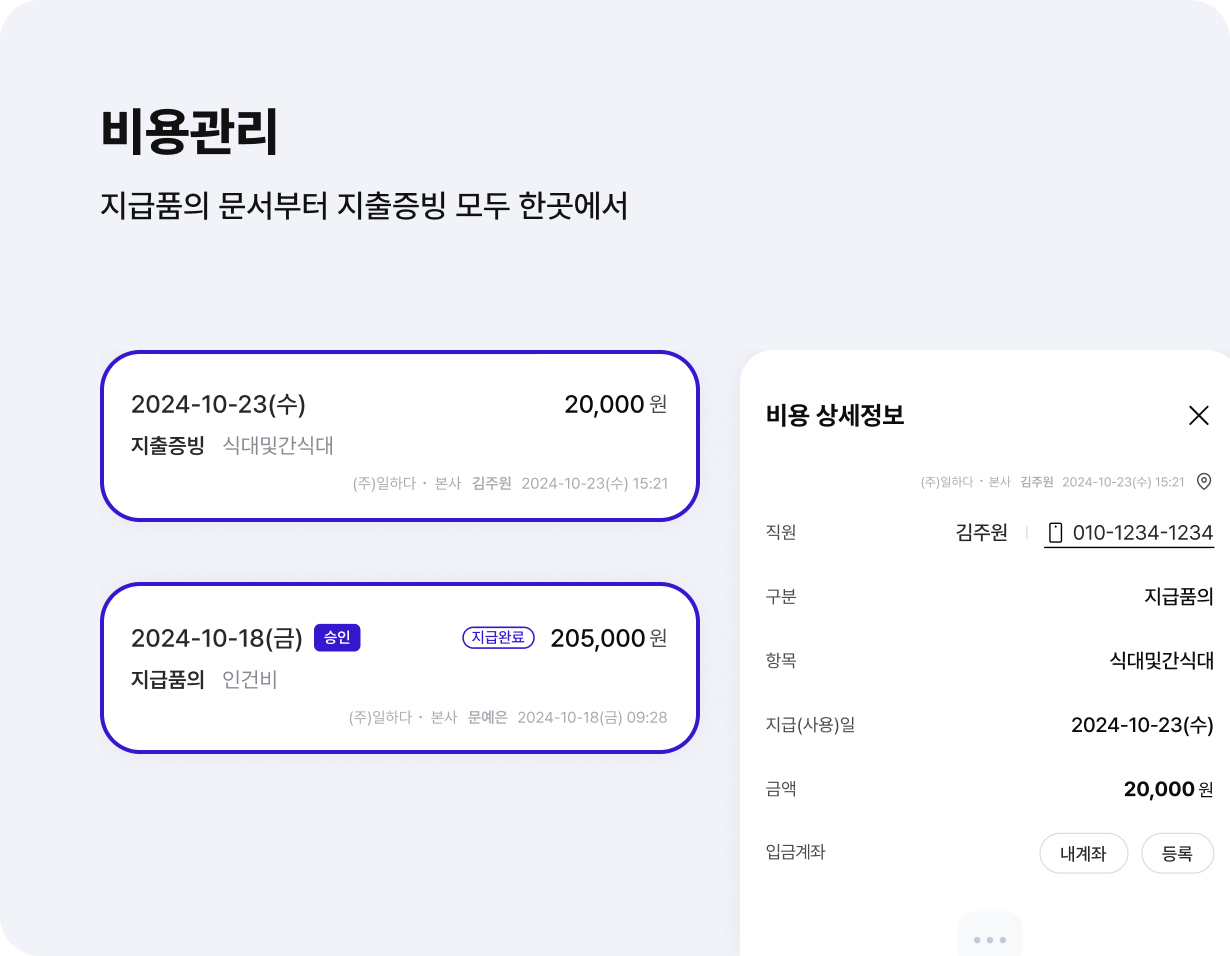Click the employee name 김주원 in details
The width and height of the screenshot is (1230, 956).
982,533
